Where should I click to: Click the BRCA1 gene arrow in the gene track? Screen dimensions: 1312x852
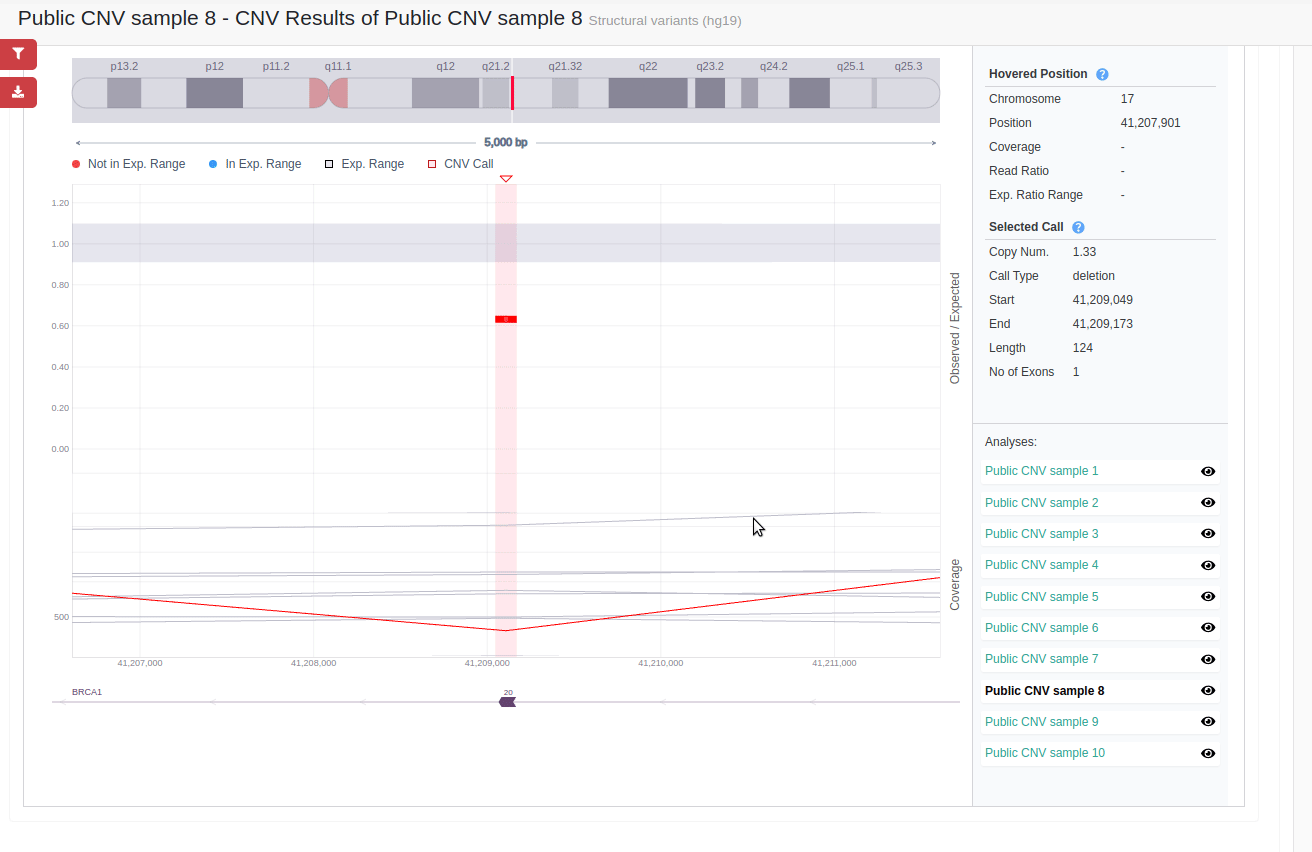point(508,701)
